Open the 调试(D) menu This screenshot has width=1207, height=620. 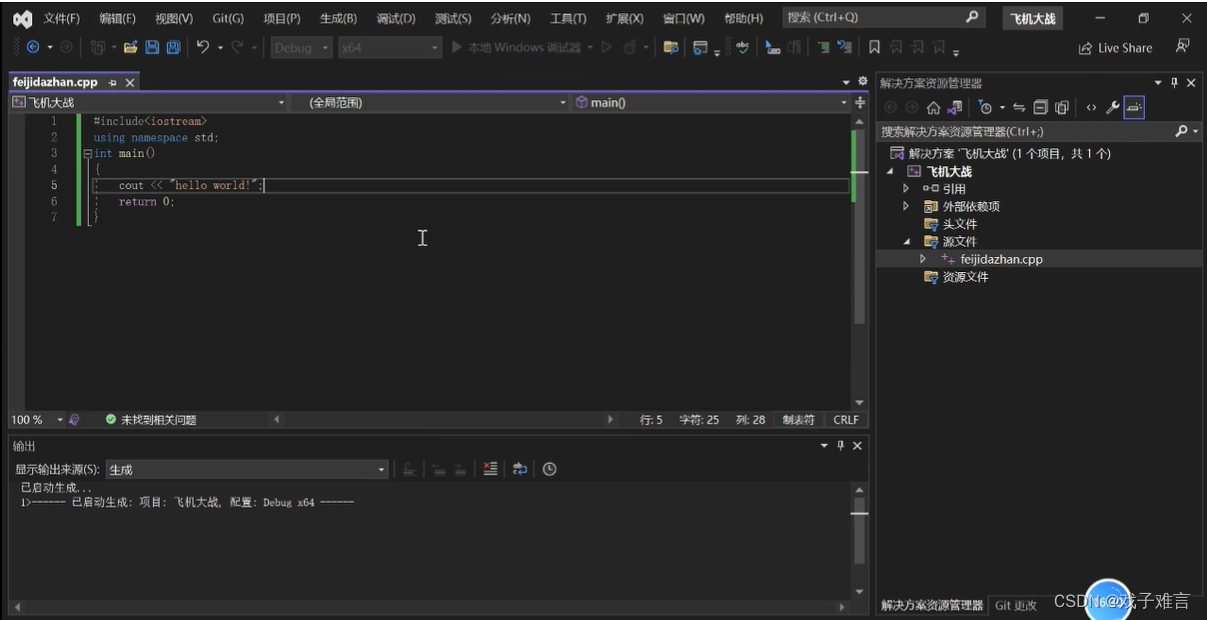tap(396, 18)
